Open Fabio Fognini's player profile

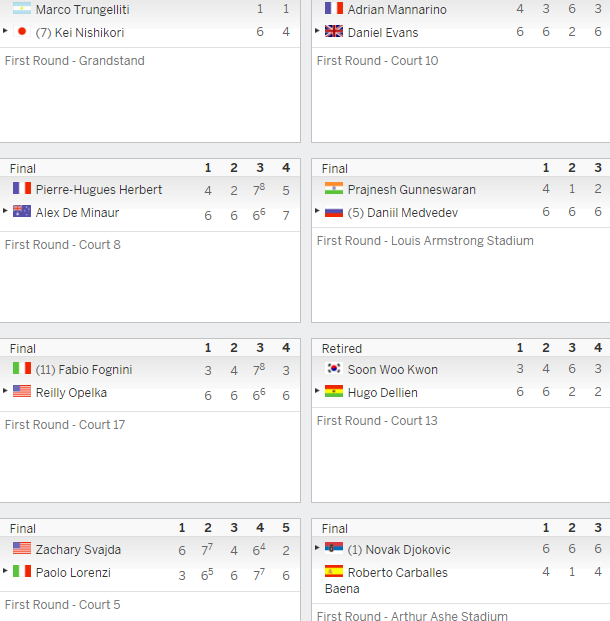[95, 370]
